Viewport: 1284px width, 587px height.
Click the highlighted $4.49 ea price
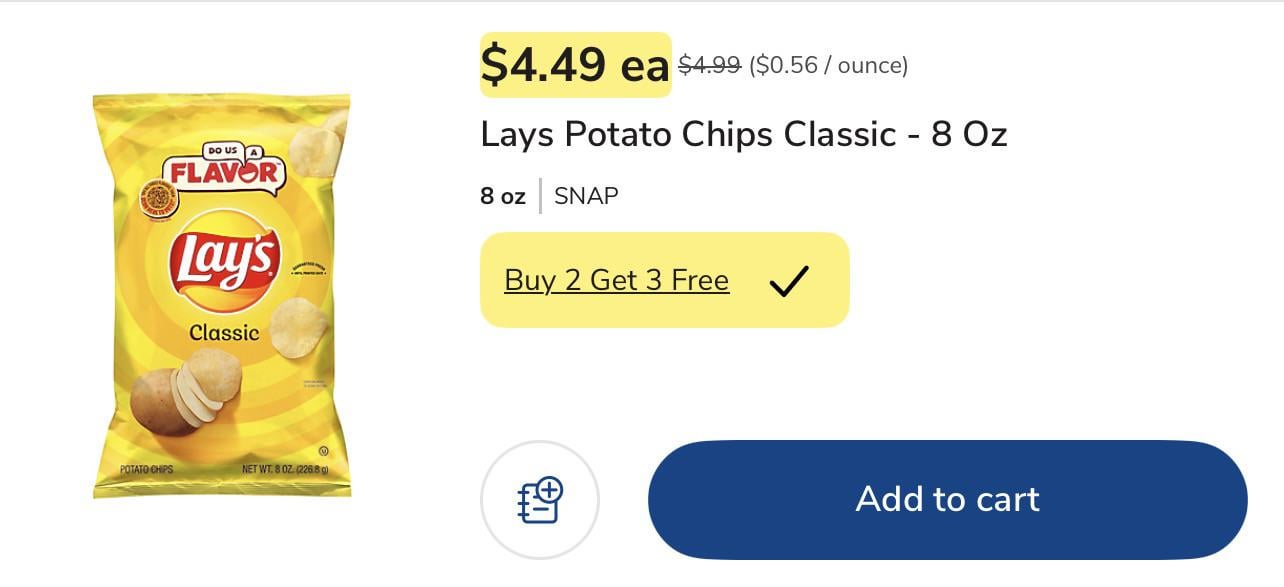pyautogui.click(x=575, y=65)
